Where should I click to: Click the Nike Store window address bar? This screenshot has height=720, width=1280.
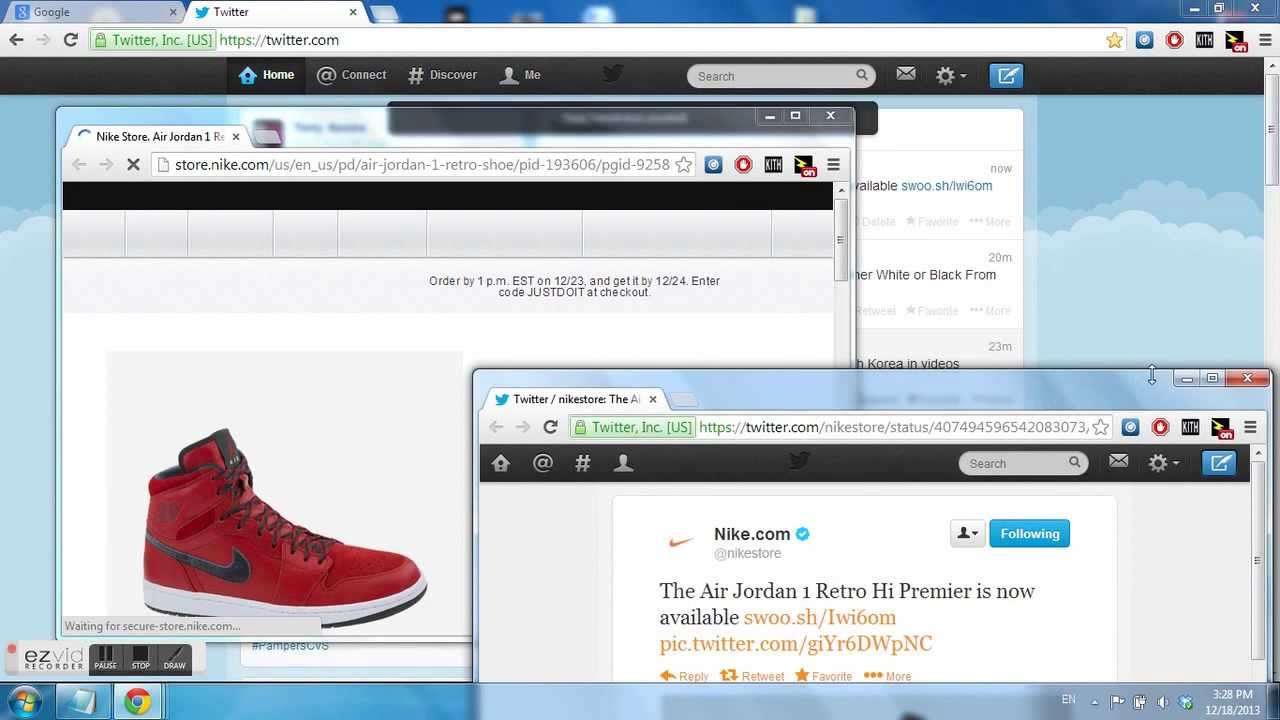pos(424,165)
